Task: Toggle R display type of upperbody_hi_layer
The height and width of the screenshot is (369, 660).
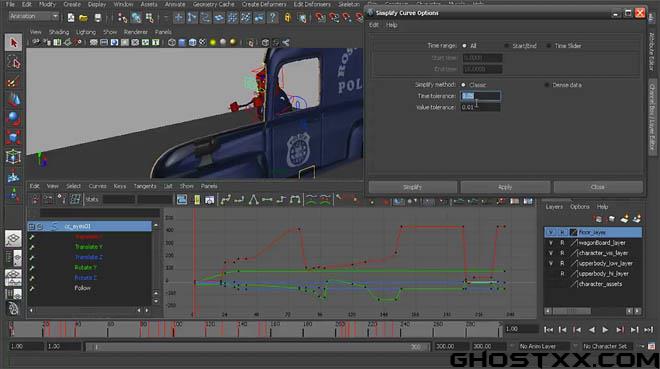Action: pyautogui.click(x=562, y=273)
